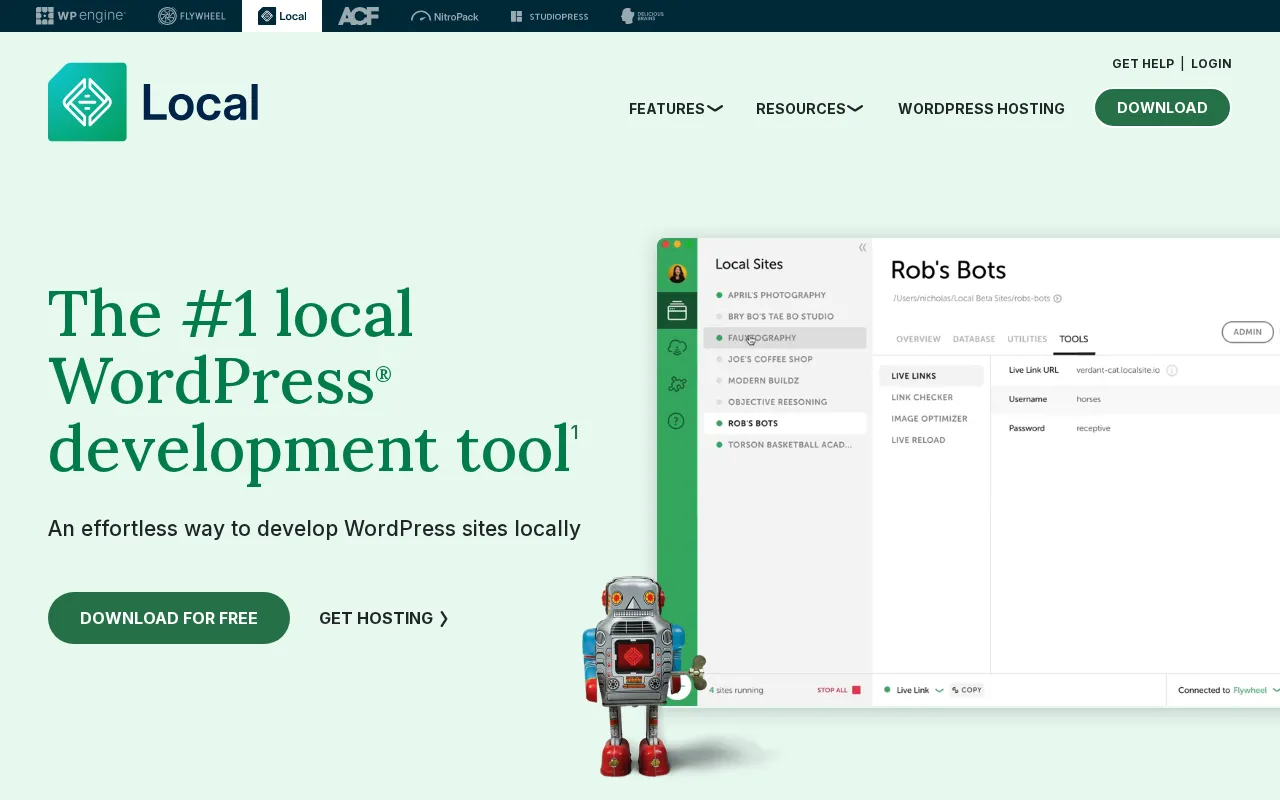Screen dimensions: 1280x800
Task: Expand the FEATURES menu
Action: point(676,109)
